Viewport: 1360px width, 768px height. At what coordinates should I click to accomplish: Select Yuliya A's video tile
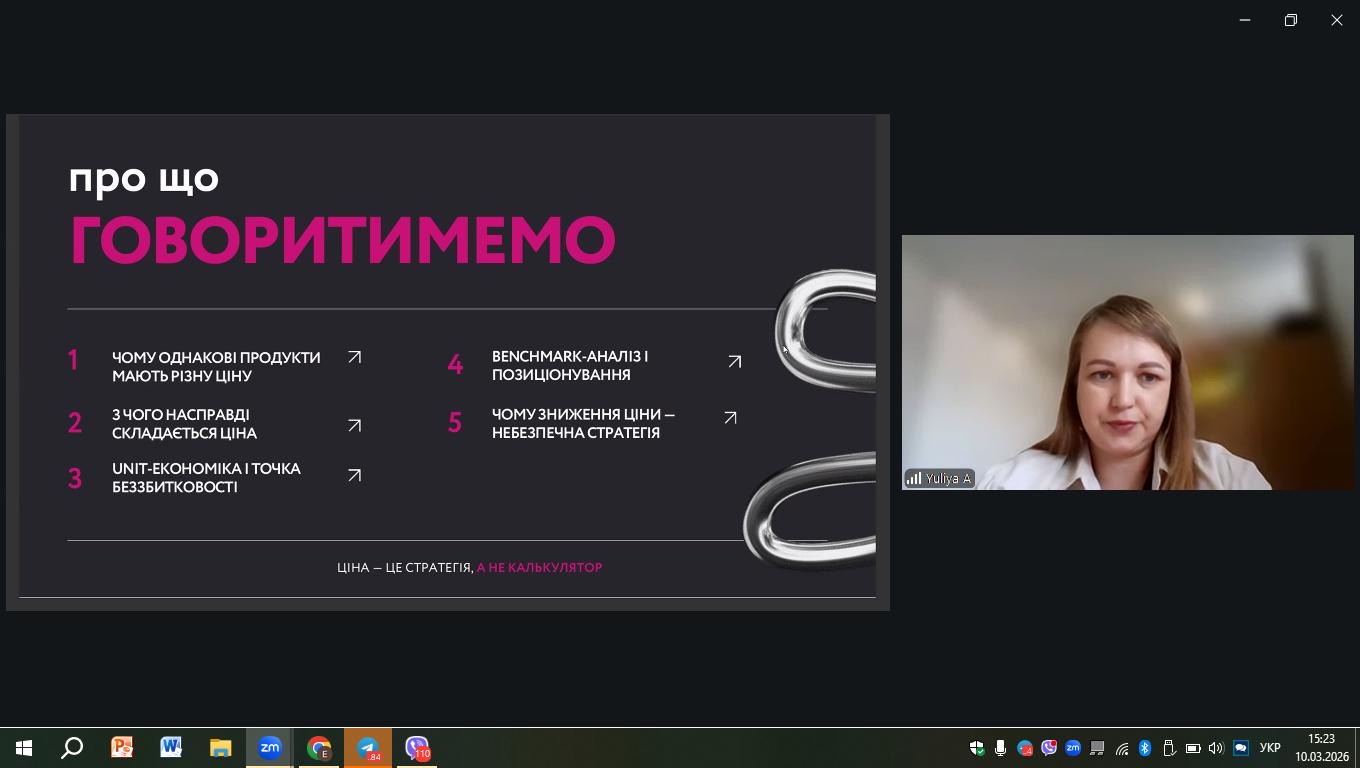coord(1127,362)
